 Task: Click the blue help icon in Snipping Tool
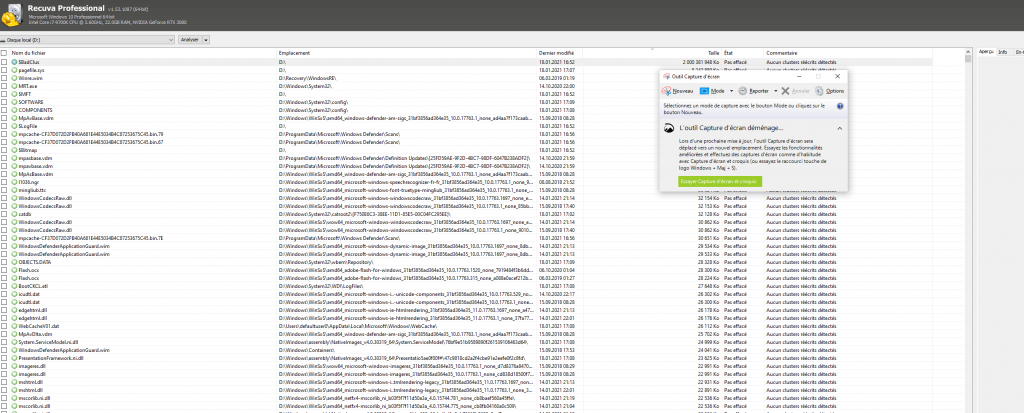click(840, 105)
